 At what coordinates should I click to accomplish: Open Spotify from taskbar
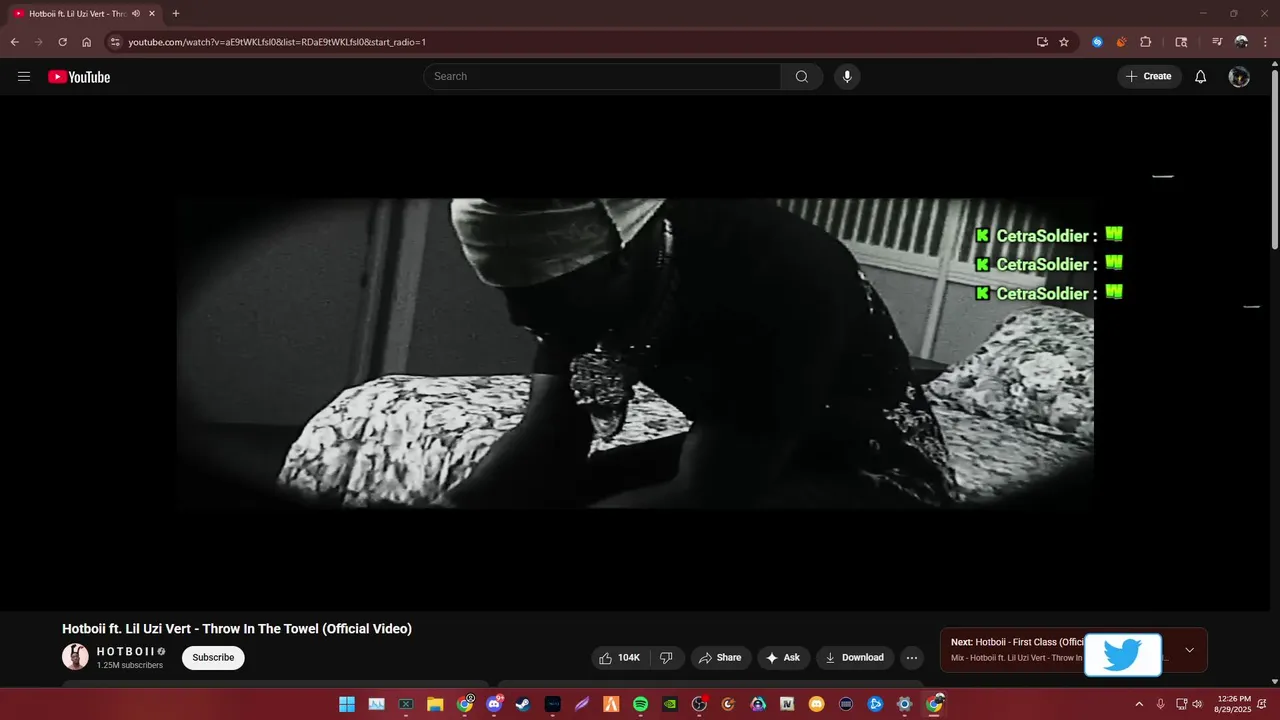coord(640,704)
